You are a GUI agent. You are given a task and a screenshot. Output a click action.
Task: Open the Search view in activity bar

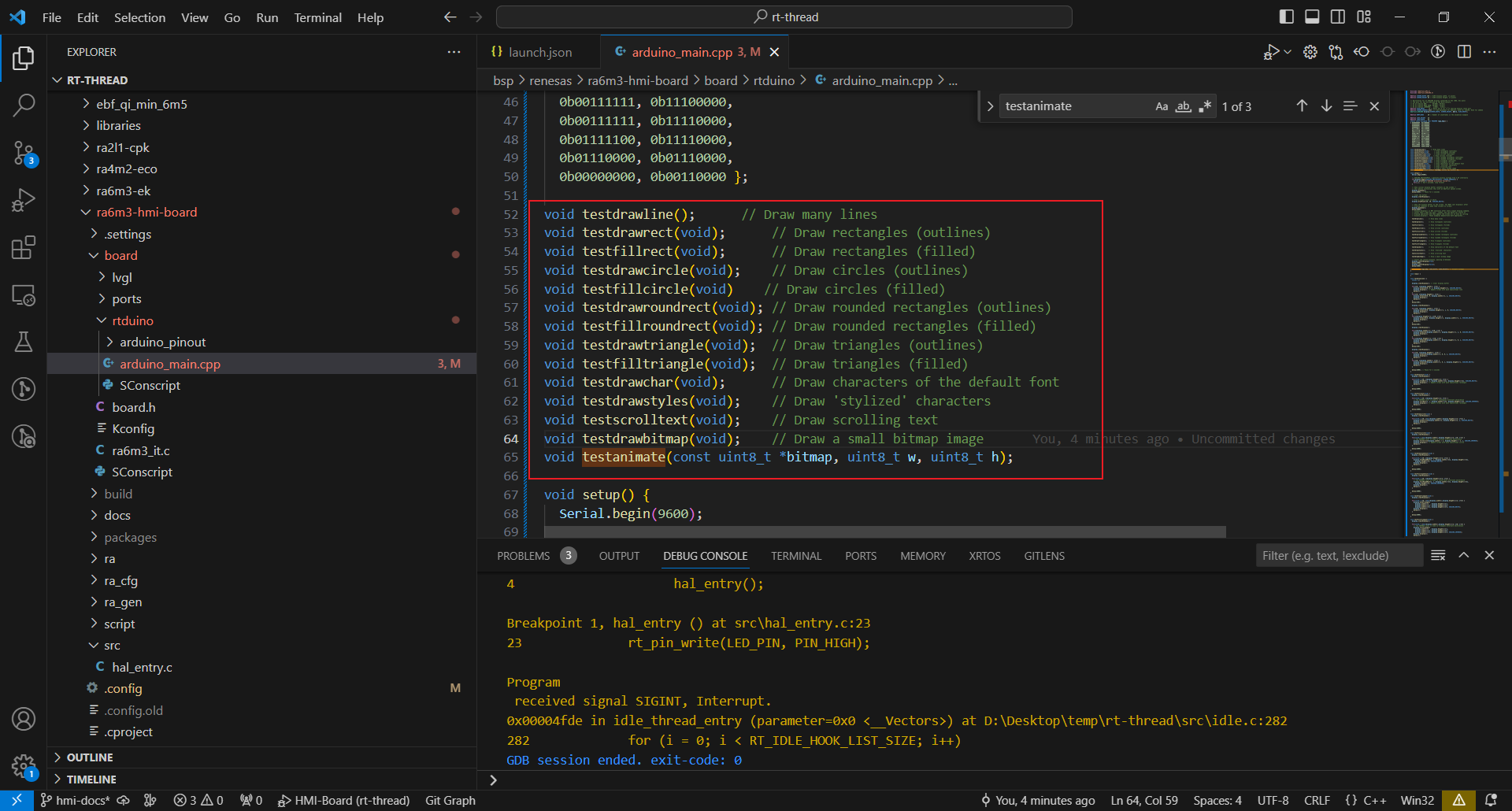click(24, 105)
